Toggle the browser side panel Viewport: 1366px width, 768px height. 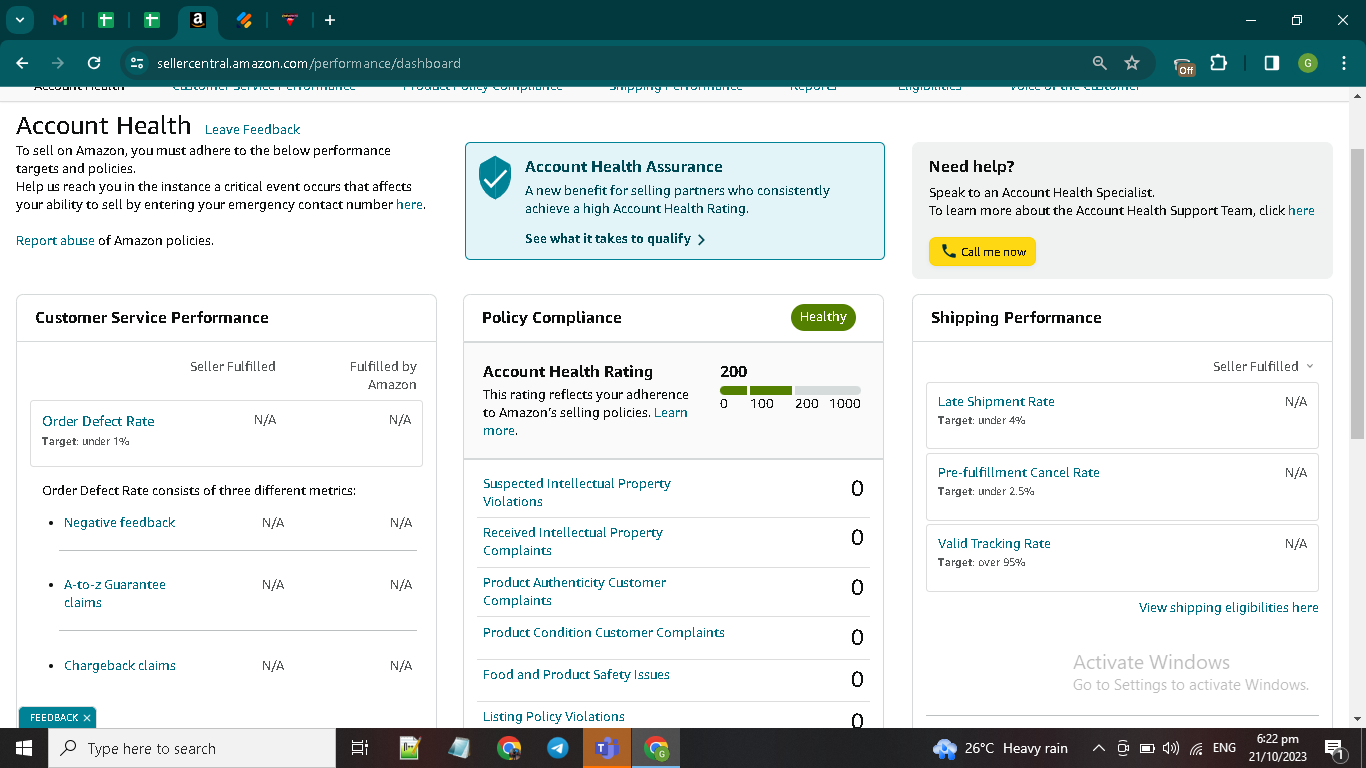pyautogui.click(x=1271, y=63)
